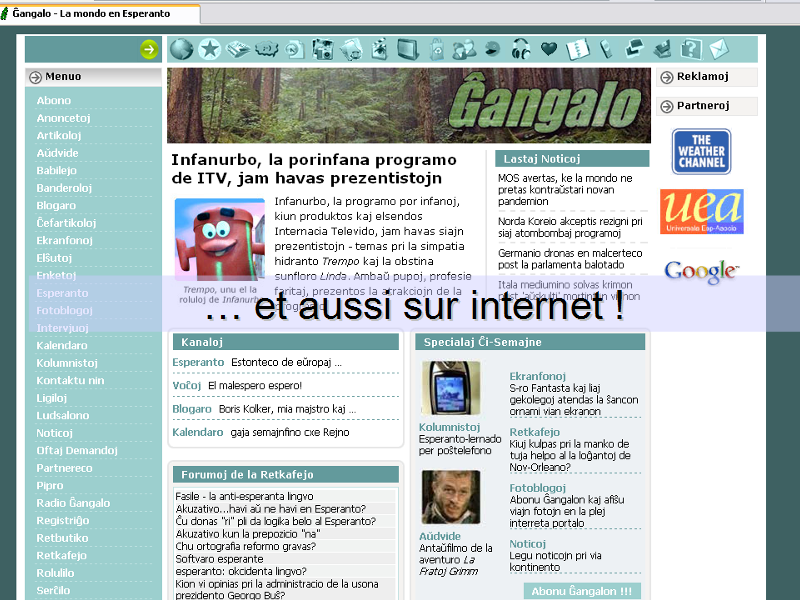This screenshot has height=600, width=800.
Task: Click the globe icon in the toolbar
Action: pos(181,49)
